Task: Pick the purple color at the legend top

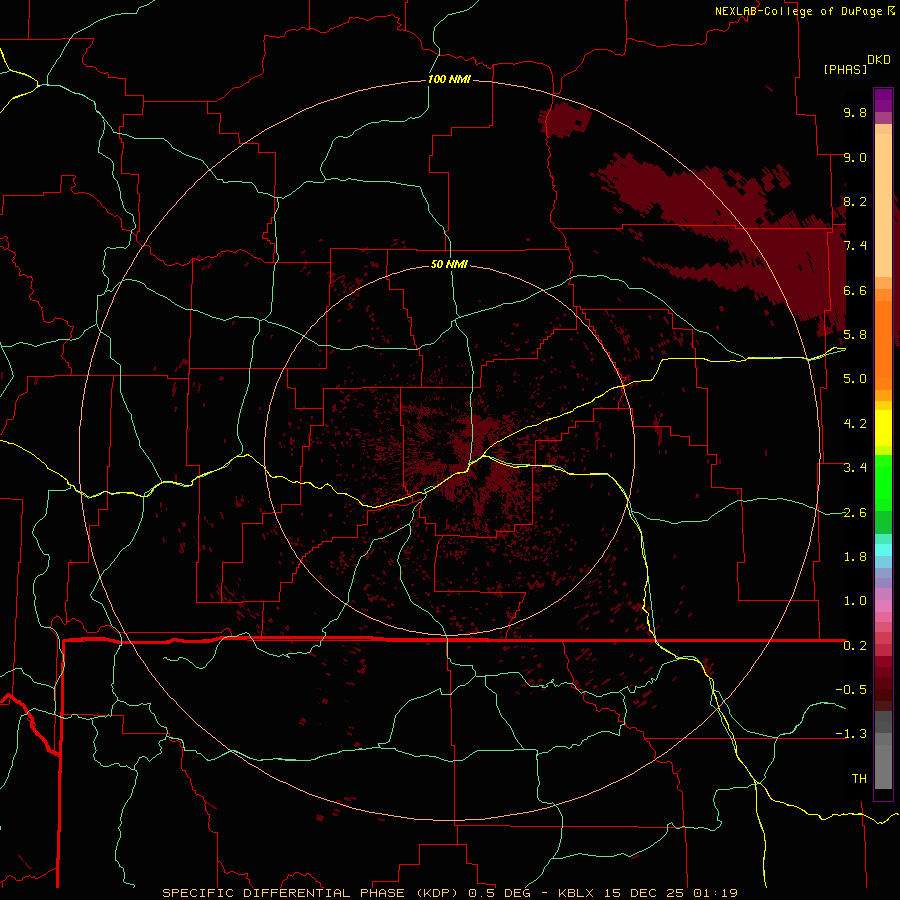Action: click(883, 99)
